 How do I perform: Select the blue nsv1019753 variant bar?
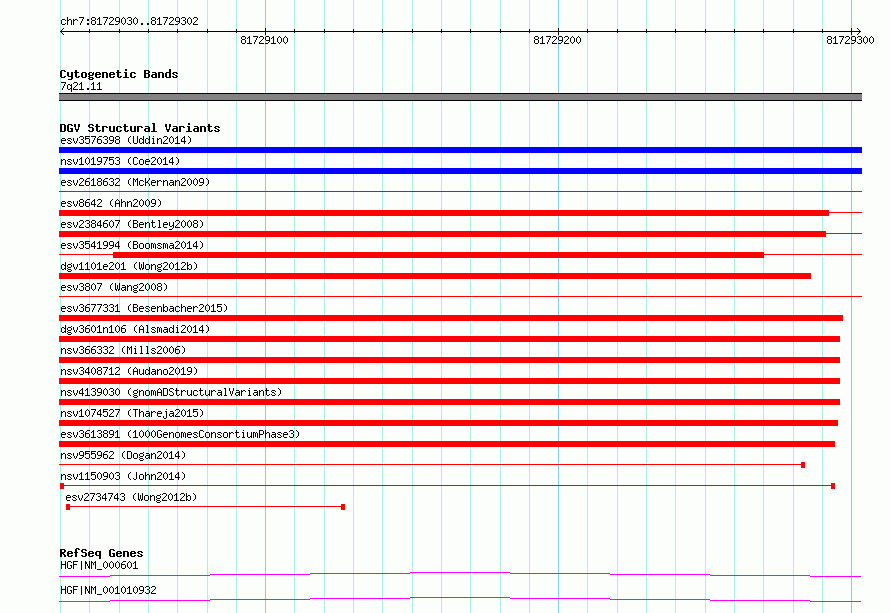pos(460,171)
